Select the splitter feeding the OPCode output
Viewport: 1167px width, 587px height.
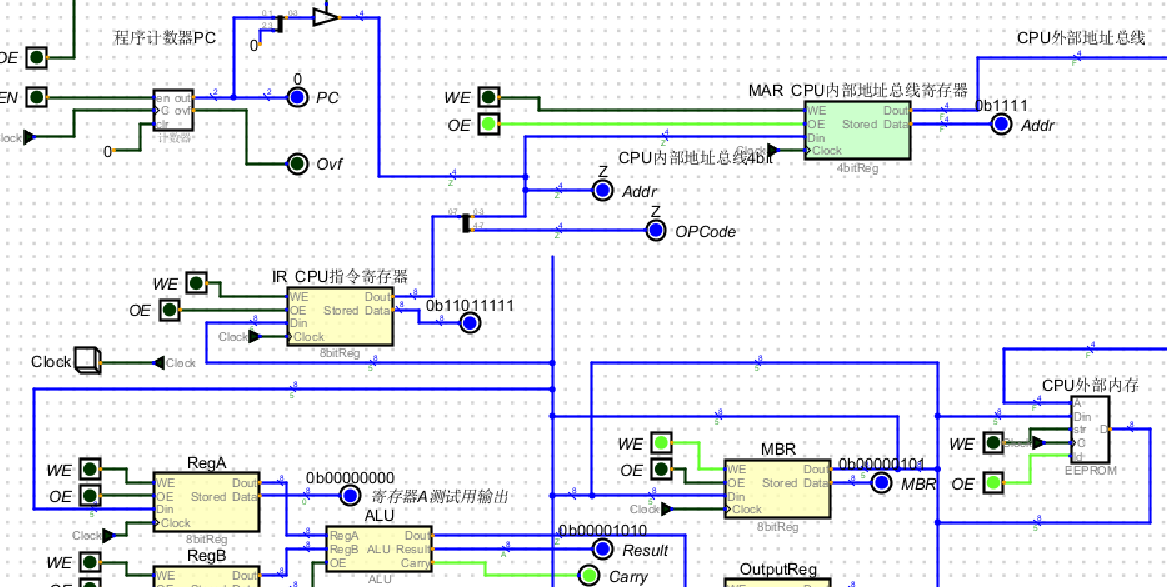click(x=467, y=222)
